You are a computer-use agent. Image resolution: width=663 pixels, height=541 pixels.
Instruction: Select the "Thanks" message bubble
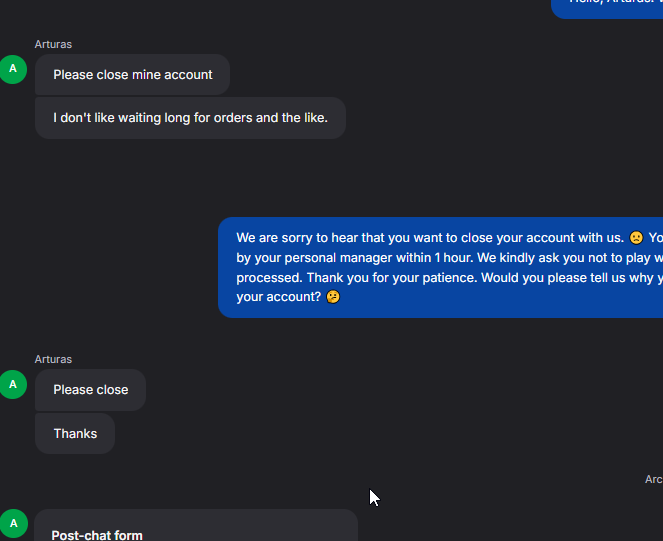(x=75, y=434)
